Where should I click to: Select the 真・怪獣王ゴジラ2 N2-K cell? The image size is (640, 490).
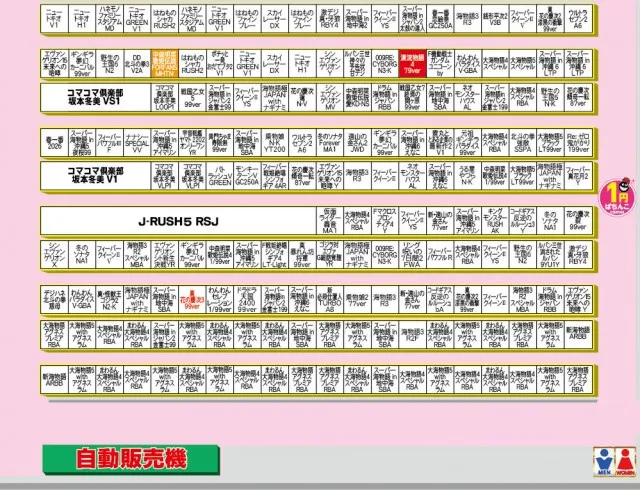coord(109,300)
